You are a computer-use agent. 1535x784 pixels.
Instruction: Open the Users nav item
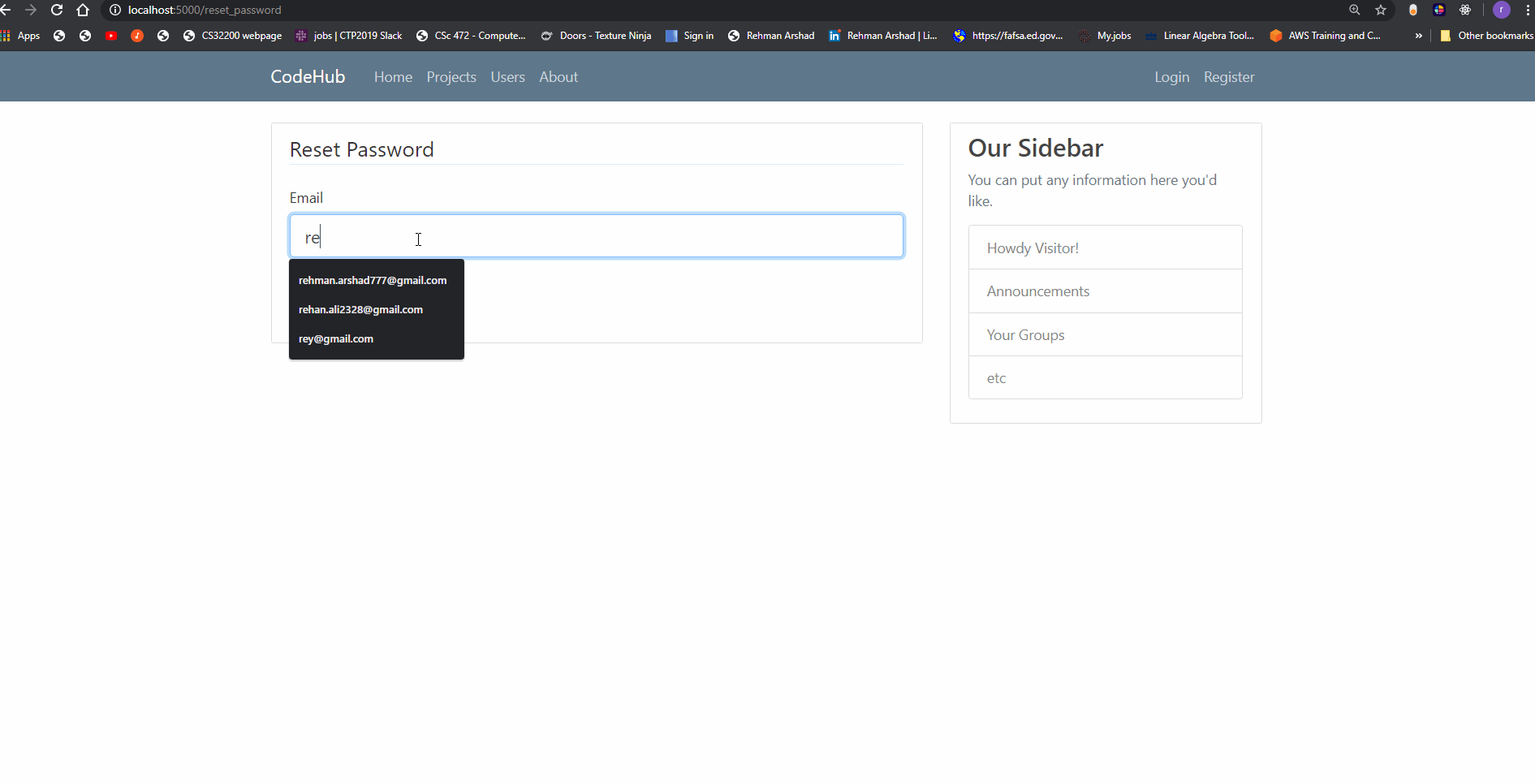pyautogui.click(x=507, y=77)
